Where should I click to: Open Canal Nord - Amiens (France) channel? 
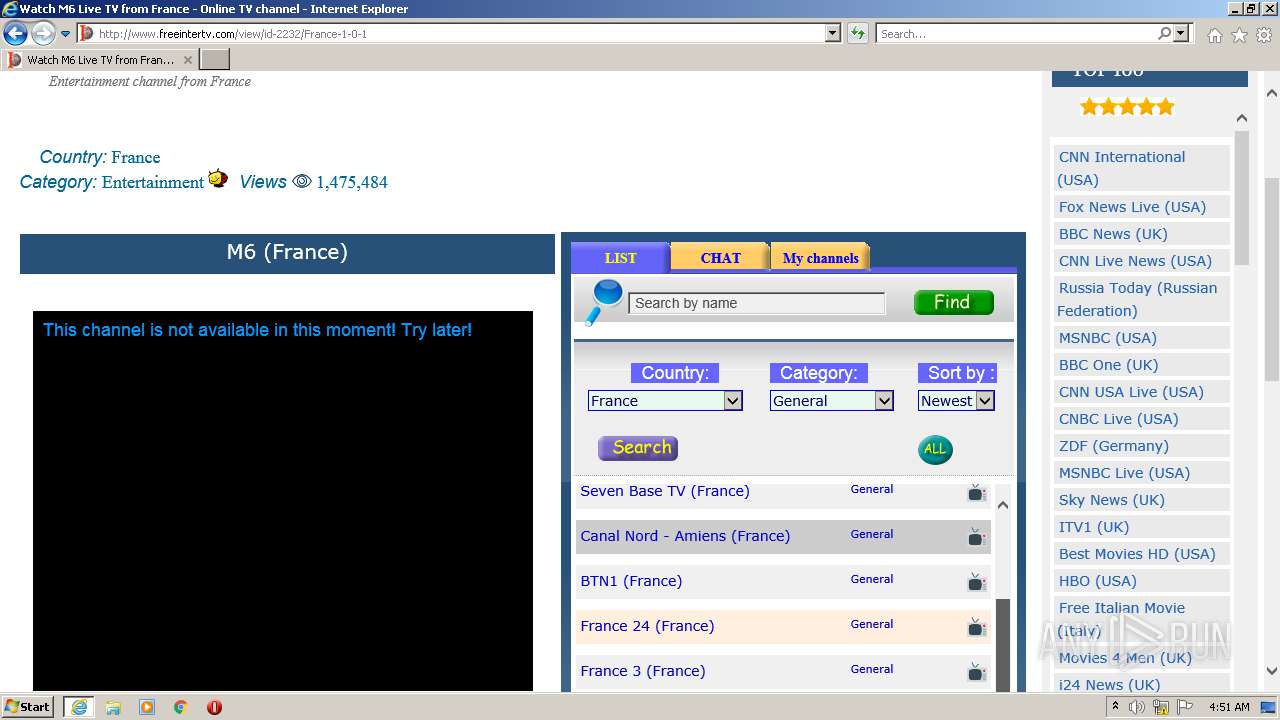pyautogui.click(x=685, y=536)
